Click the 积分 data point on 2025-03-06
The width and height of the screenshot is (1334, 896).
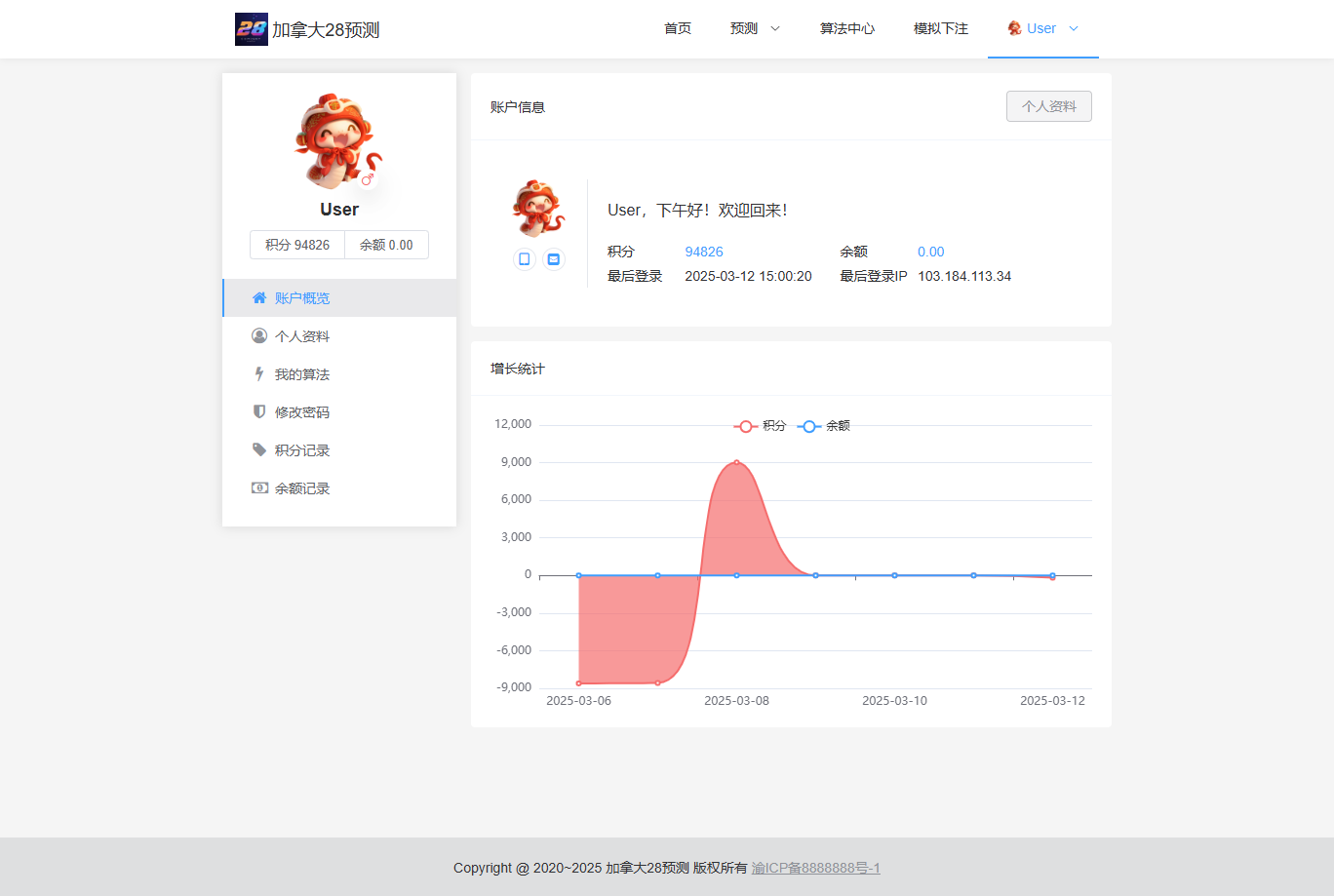[579, 682]
